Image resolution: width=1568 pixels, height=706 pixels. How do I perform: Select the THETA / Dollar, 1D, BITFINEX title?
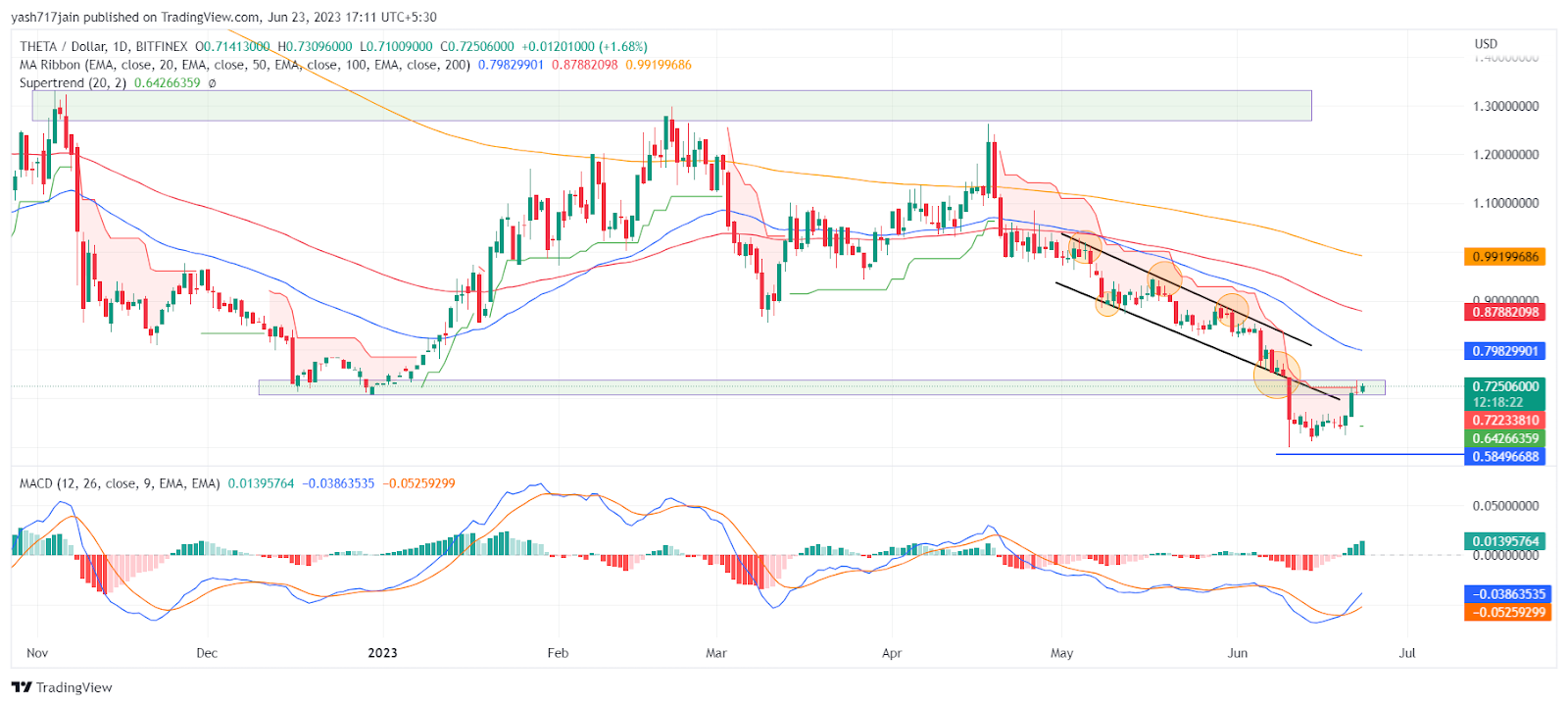[104, 46]
